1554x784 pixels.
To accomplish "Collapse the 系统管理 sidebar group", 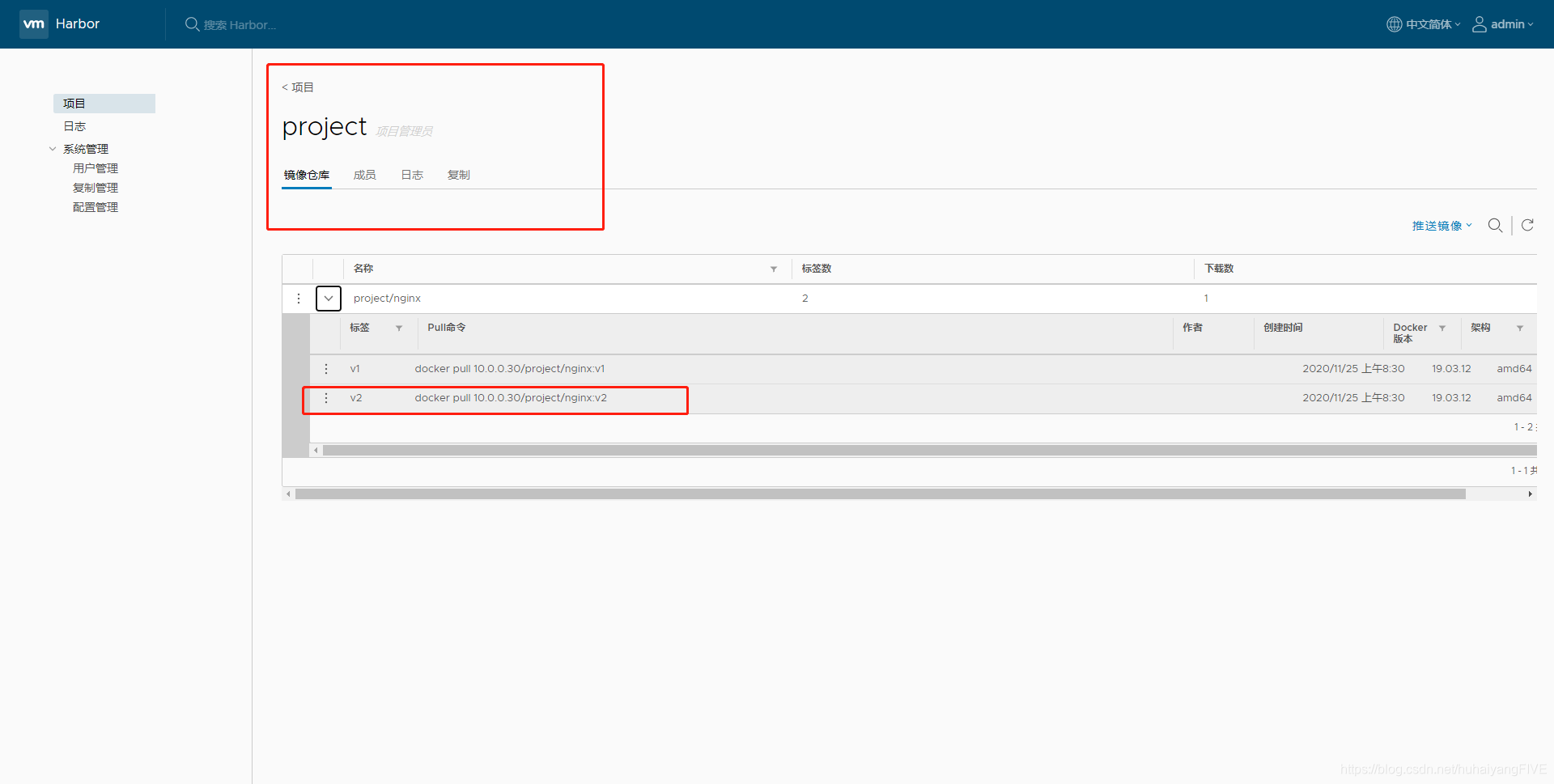I will [53, 149].
